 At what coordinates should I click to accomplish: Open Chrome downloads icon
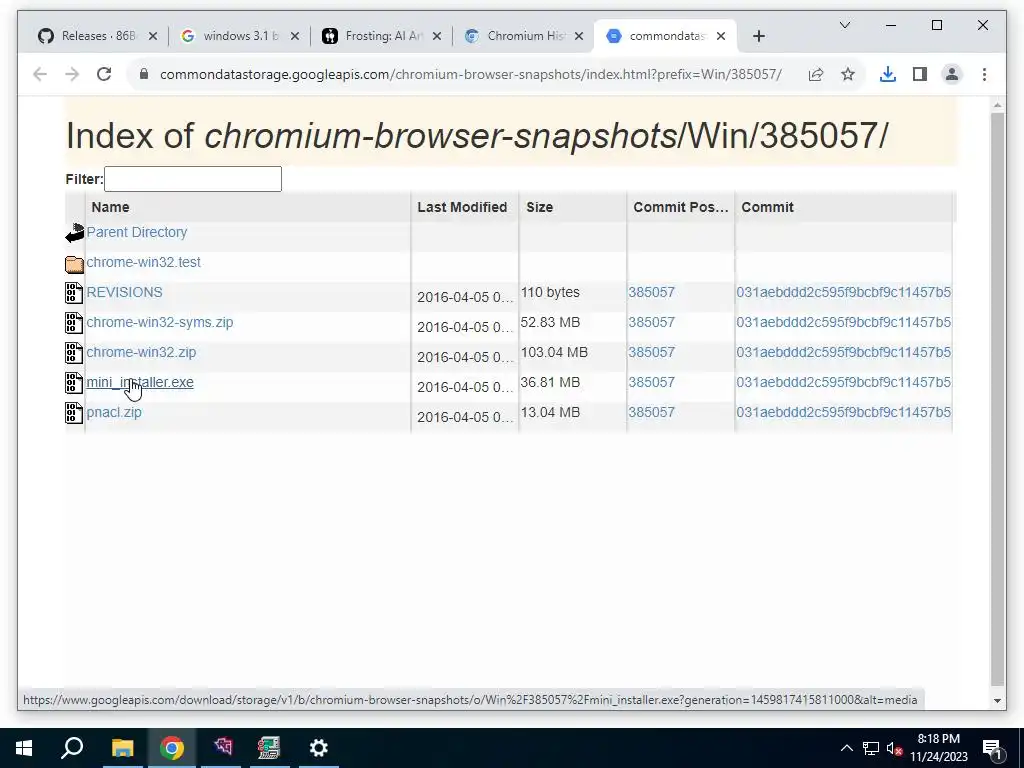click(888, 74)
